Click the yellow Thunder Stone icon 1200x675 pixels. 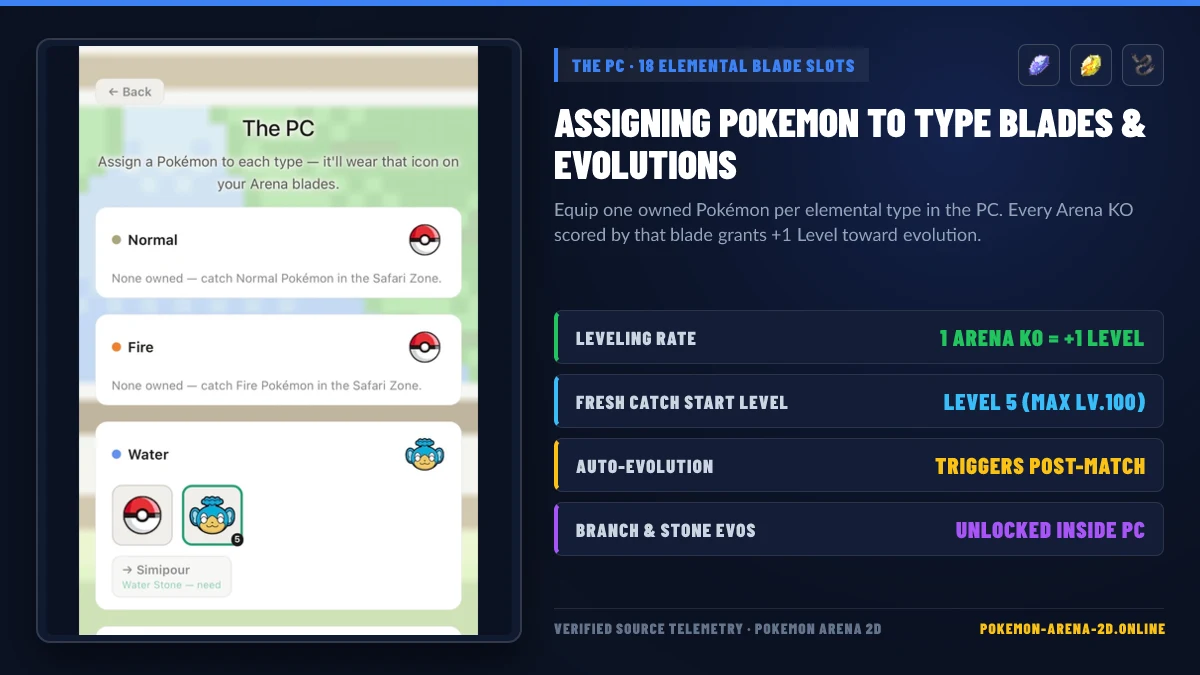pos(1091,65)
